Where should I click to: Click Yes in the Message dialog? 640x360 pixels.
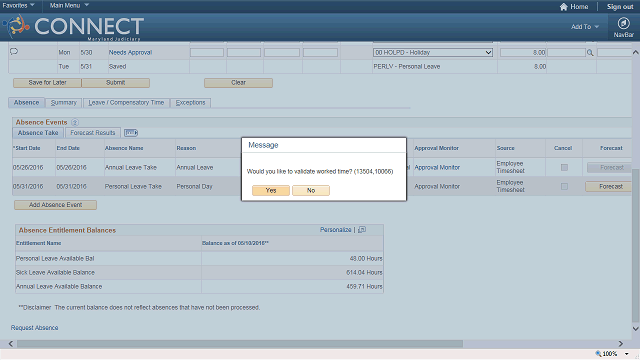[x=271, y=190]
